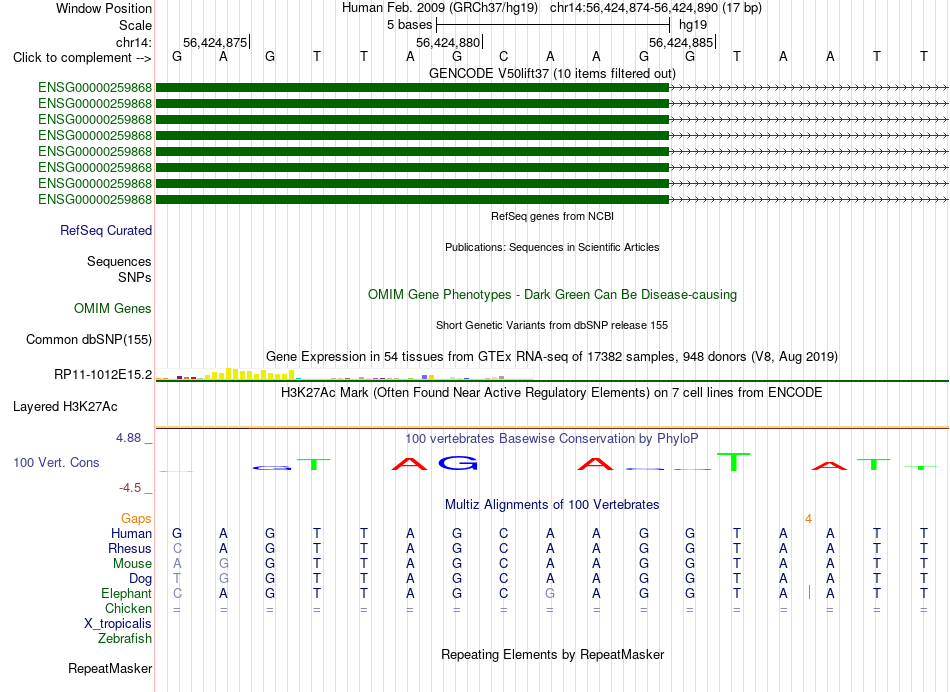The width and height of the screenshot is (950, 692).
Task: Click 'Short Genetic Variants from dbSNP release 155'
Action: (552, 325)
